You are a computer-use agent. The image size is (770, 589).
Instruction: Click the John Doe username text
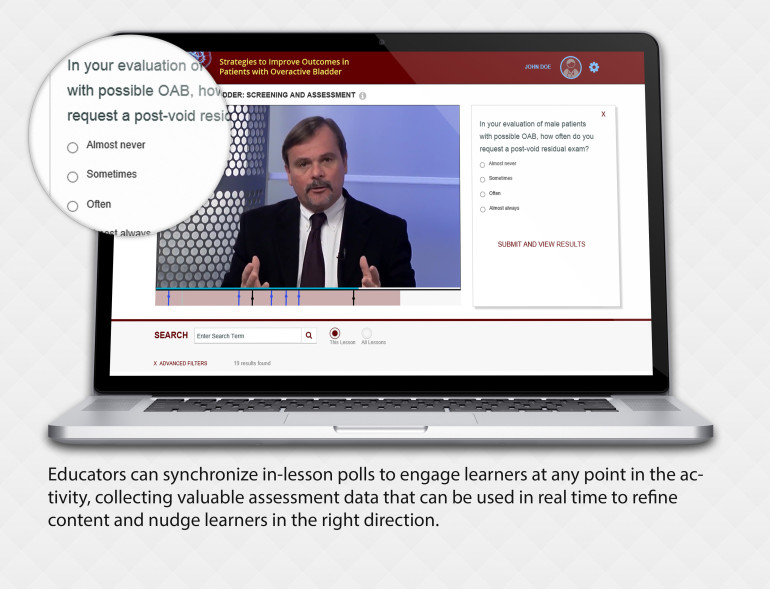click(x=538, y=67)
